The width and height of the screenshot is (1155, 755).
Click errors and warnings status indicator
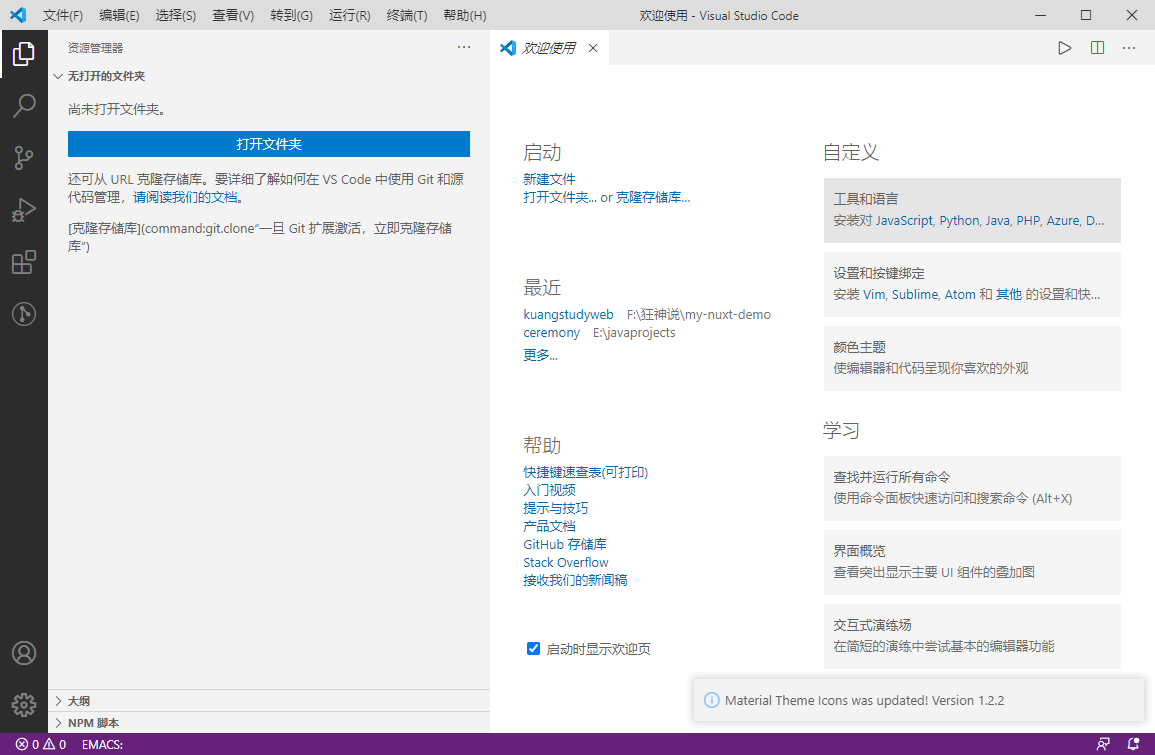(x=41, y=744)
